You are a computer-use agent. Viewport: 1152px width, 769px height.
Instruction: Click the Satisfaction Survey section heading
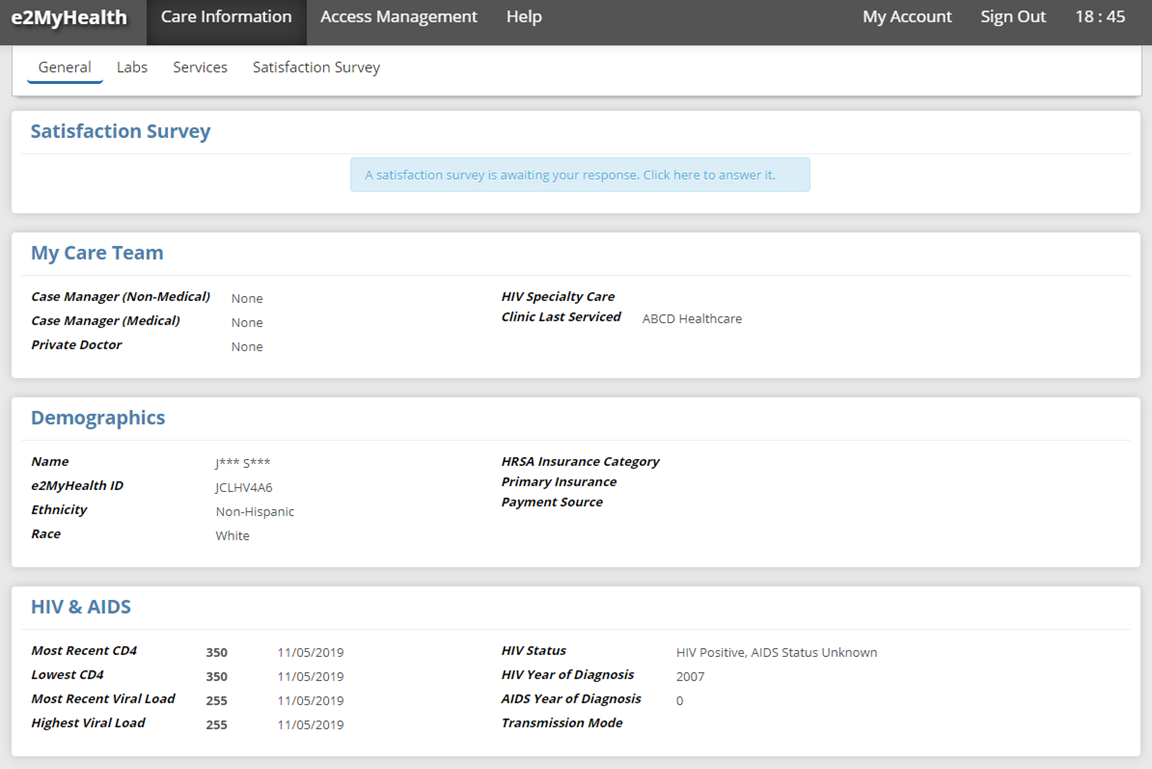(120, 132)
